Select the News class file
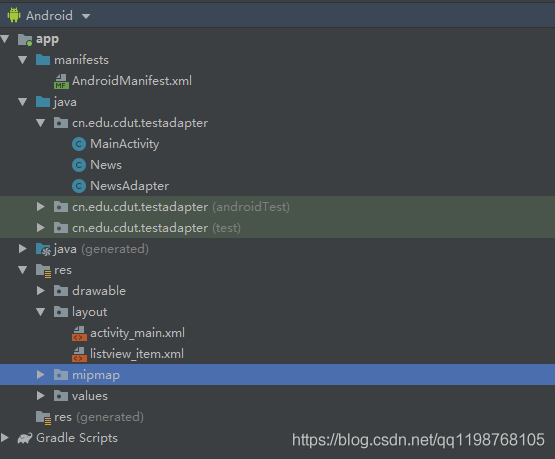This screenshot has width=555, height=459. [x=105, y=165]
